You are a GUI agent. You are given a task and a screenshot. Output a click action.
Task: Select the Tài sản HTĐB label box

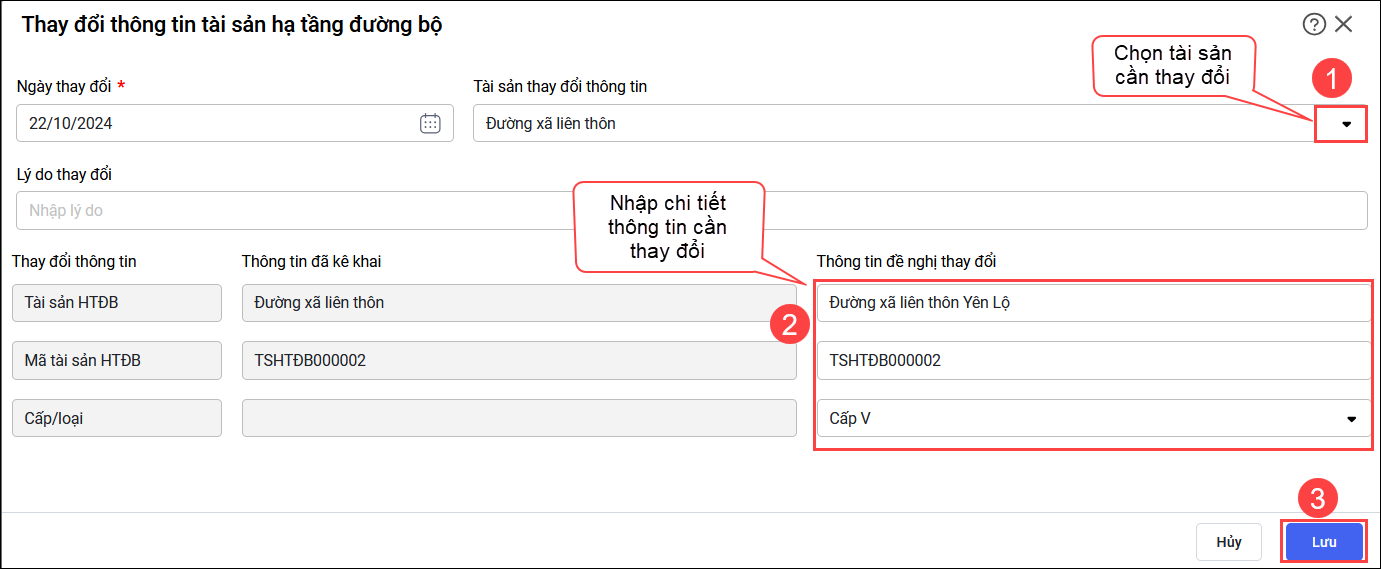117,302
